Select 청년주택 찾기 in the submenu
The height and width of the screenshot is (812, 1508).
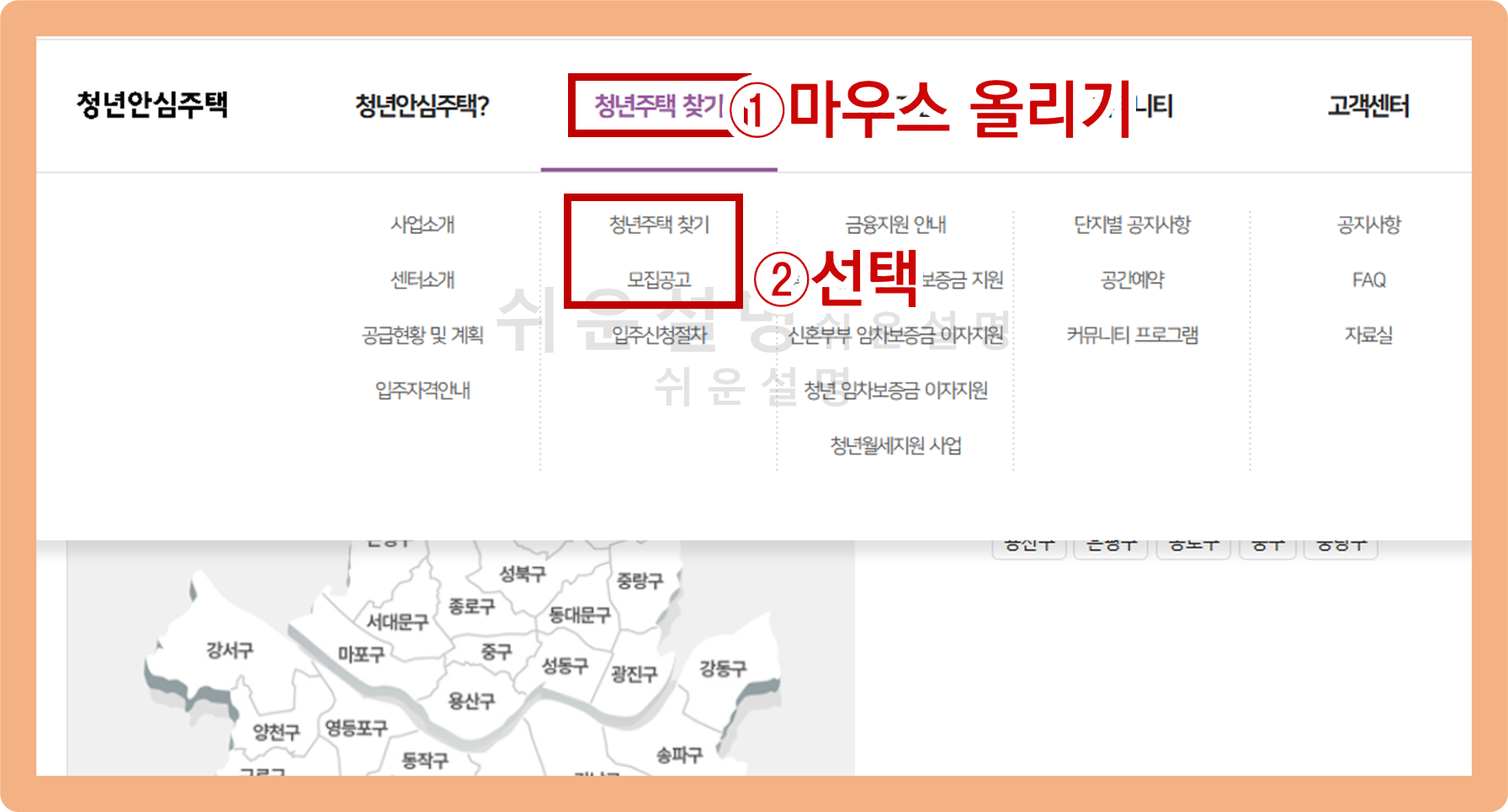point(659,225)
